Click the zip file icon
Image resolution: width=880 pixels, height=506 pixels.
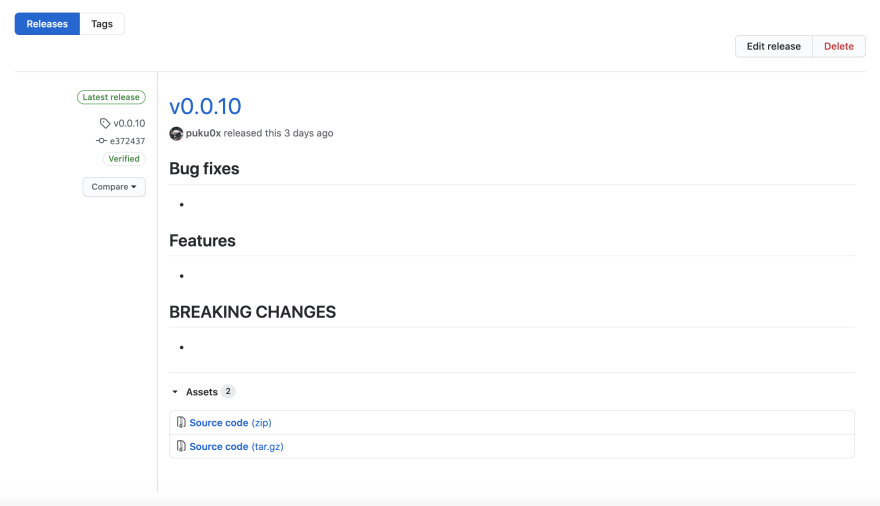pyautogui.click(x=181, y=422)
